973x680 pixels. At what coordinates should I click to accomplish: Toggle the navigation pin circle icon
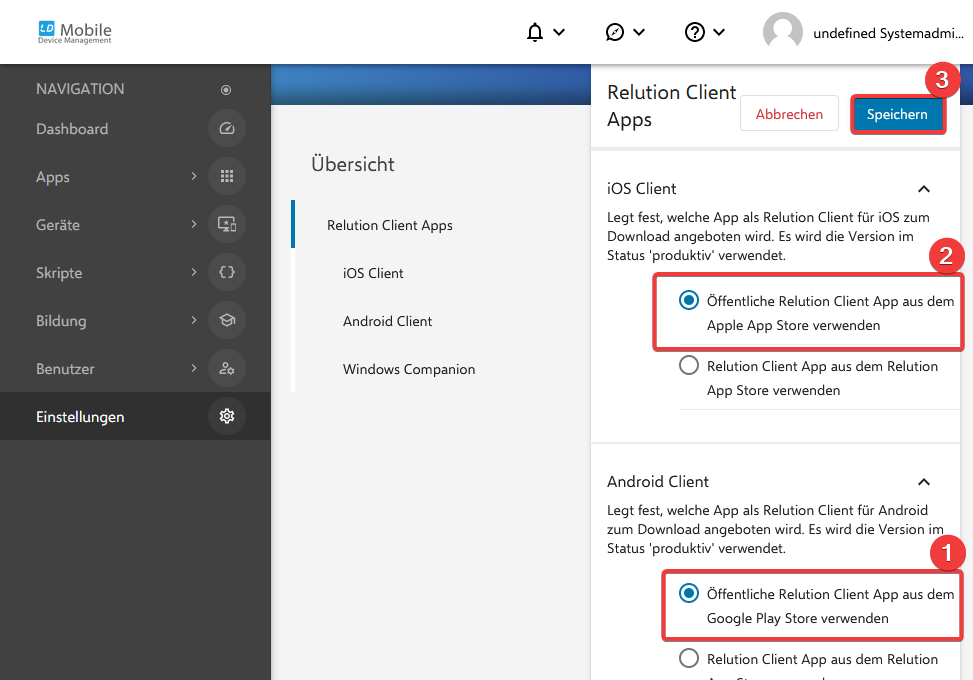(x=226, y=90)
